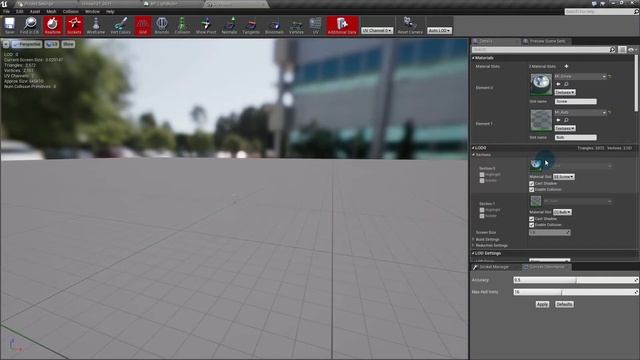The height and width of the screenshot is (360, 640).
Task: Toggle the Collision display icon
Action: [182, 26]
